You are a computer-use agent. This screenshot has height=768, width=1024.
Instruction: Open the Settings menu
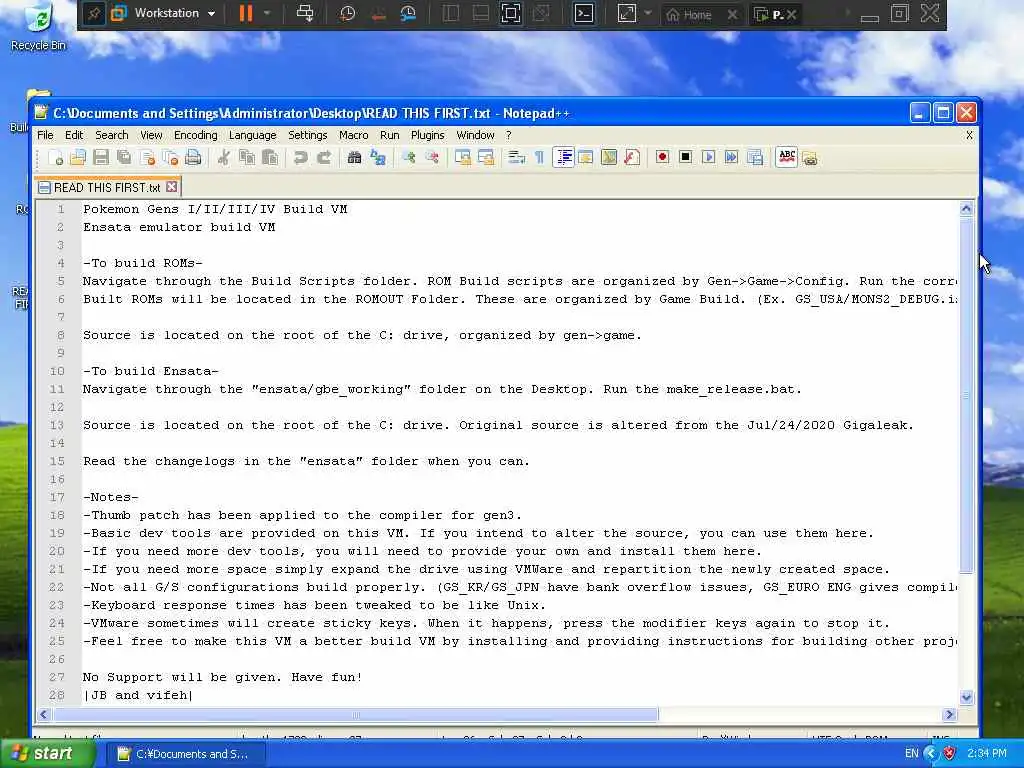(x=308, y=135)
